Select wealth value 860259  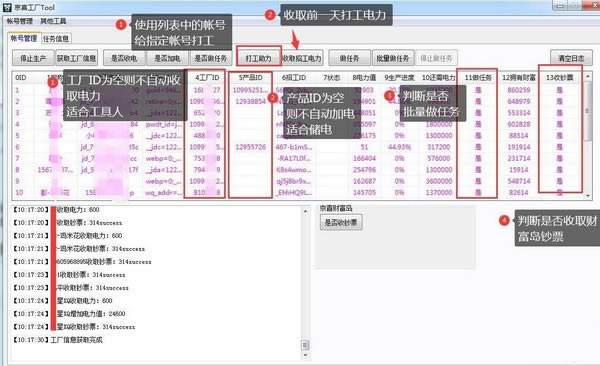pos(519,90)
